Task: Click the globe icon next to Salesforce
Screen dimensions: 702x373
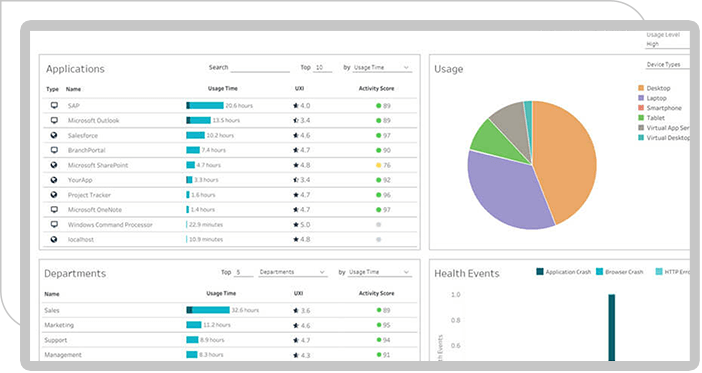Action: 54,135
